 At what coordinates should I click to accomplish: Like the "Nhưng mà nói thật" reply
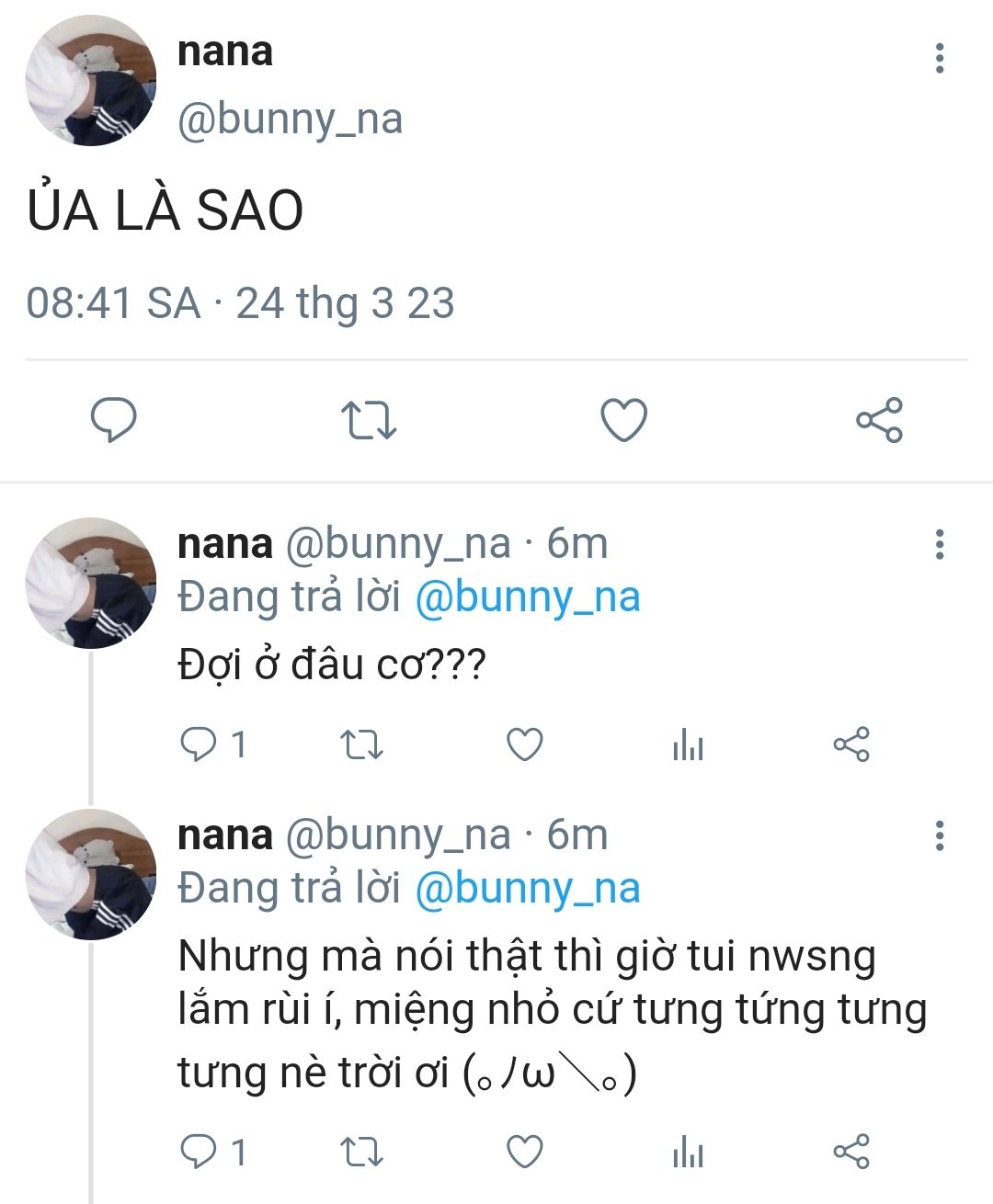(x=525, y=1152)
